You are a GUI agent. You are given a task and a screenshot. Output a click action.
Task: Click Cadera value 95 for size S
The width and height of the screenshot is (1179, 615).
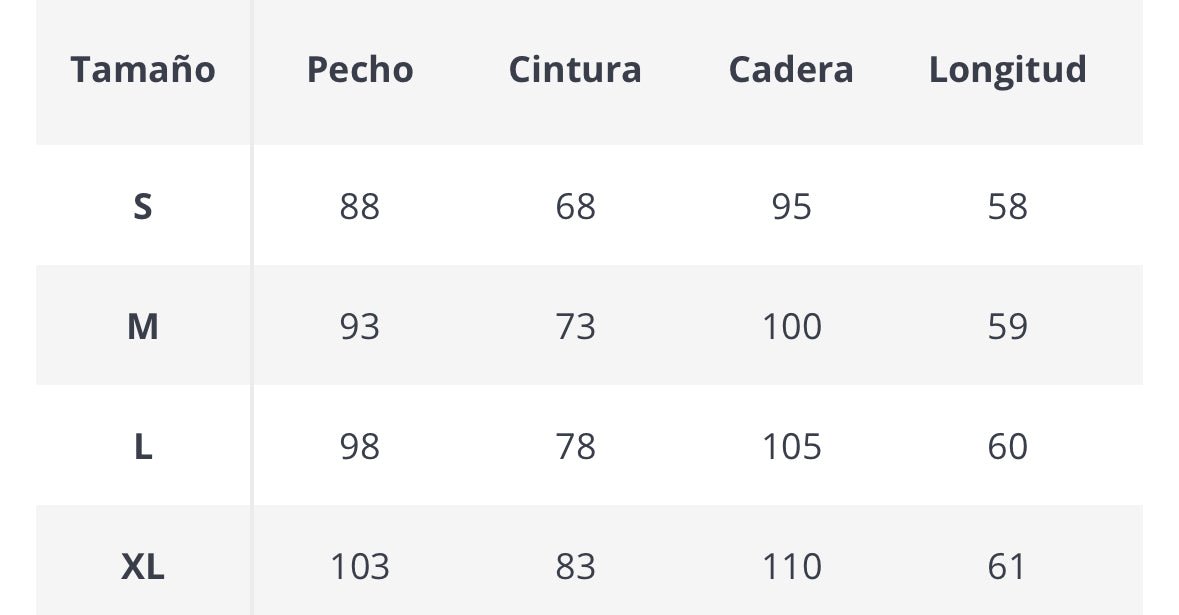(x=792, y=207)
